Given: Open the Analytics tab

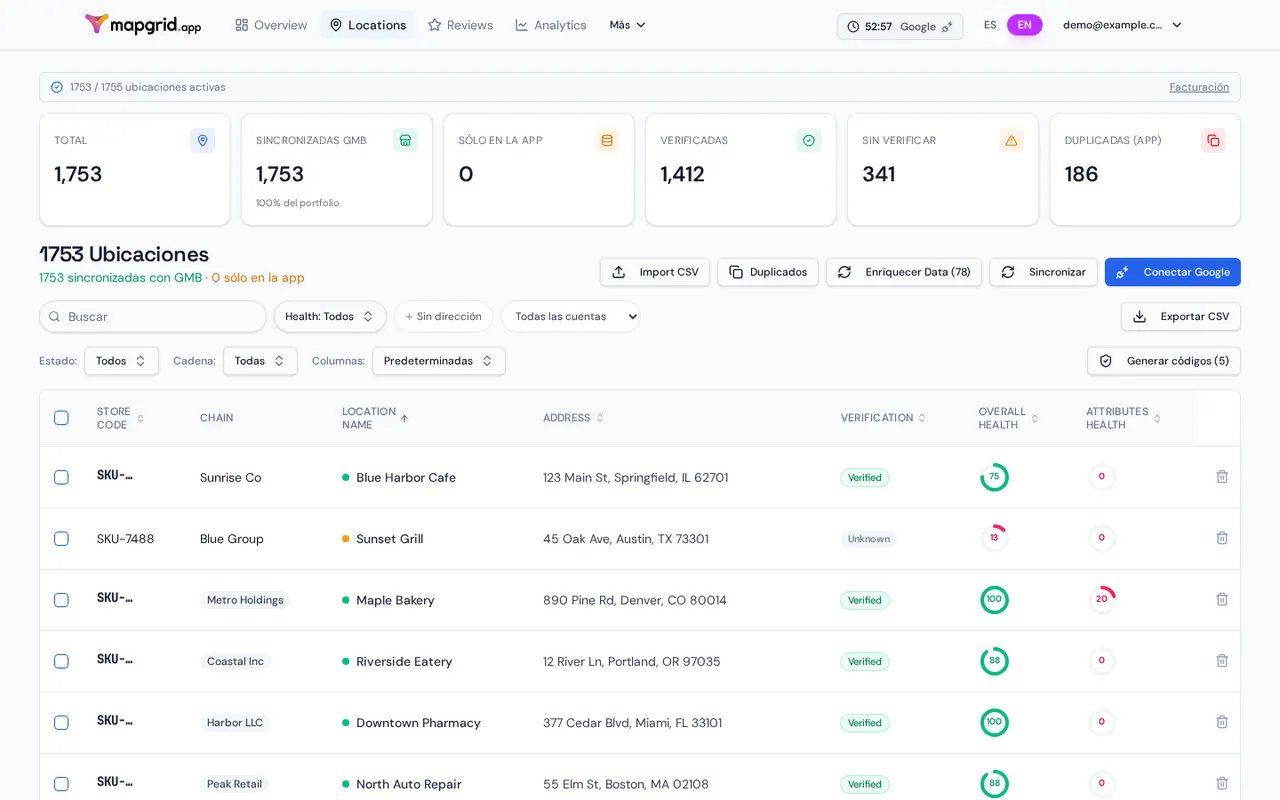Looking at the screenshot, I should coord(551,25).
